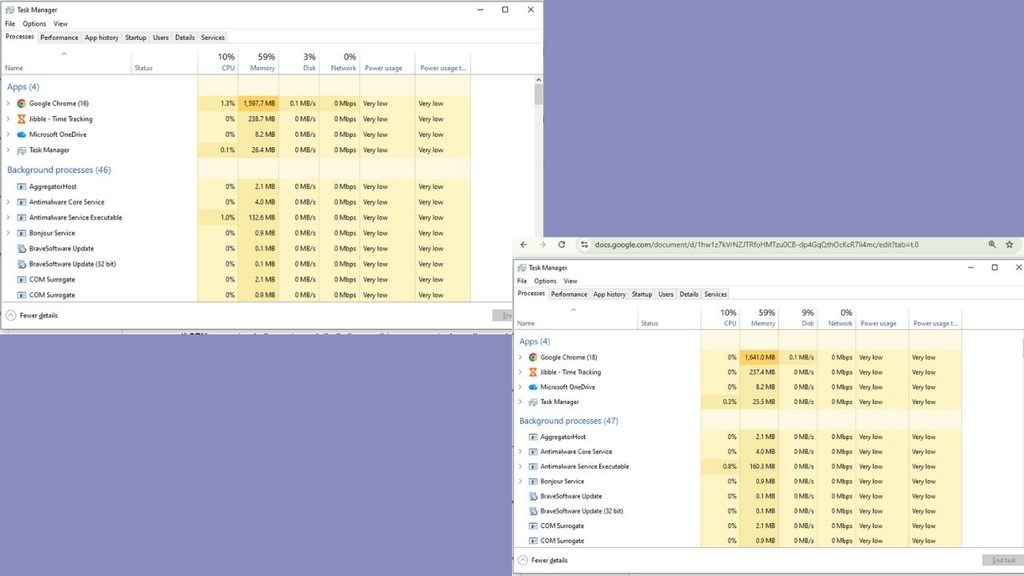Switch to the Performance tab in the upper window
Viewport: 1024px width, 576px height.
[x=59, y=38]
